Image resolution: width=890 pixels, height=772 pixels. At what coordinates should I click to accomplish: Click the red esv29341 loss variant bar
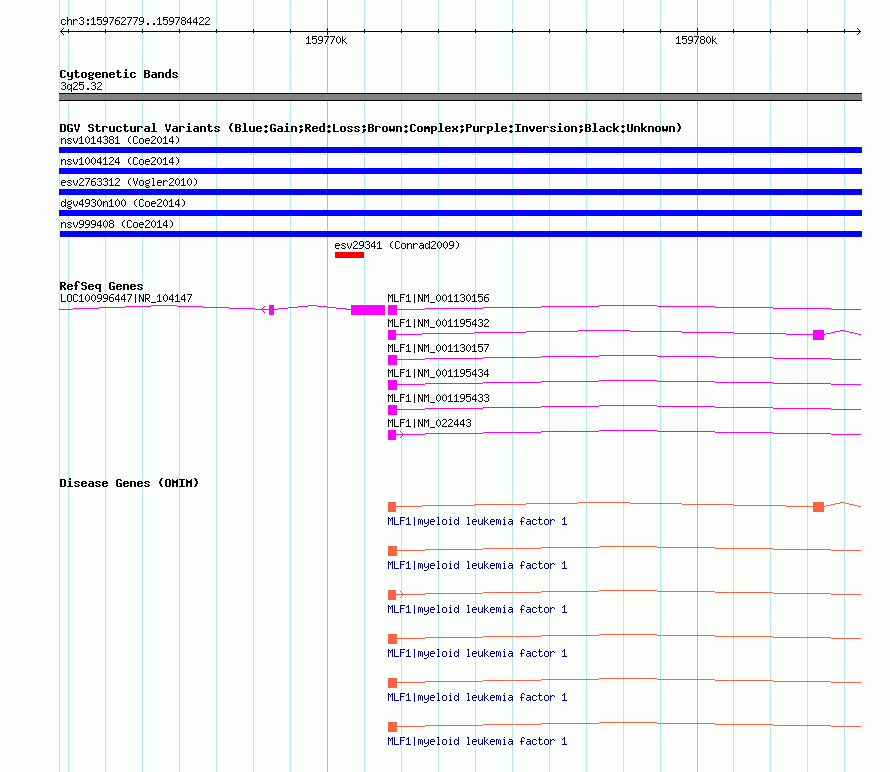349,255
